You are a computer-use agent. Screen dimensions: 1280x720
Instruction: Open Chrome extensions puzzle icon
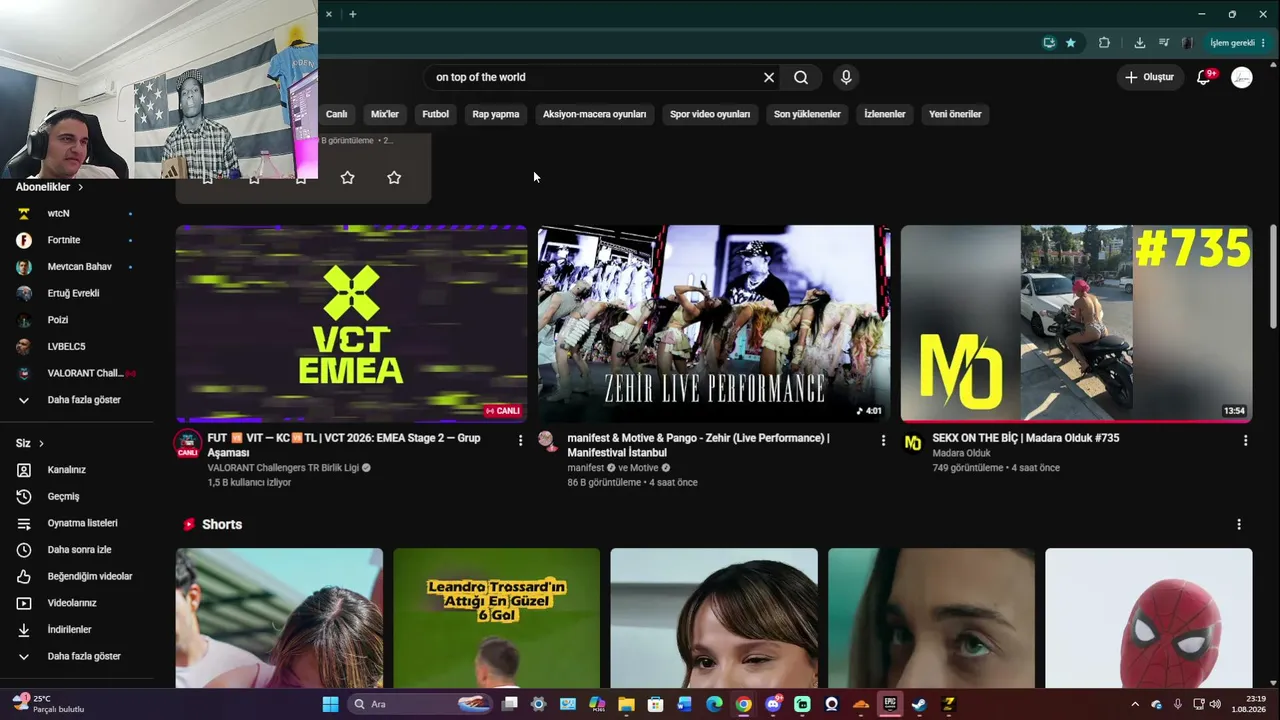pos(1104,43)
